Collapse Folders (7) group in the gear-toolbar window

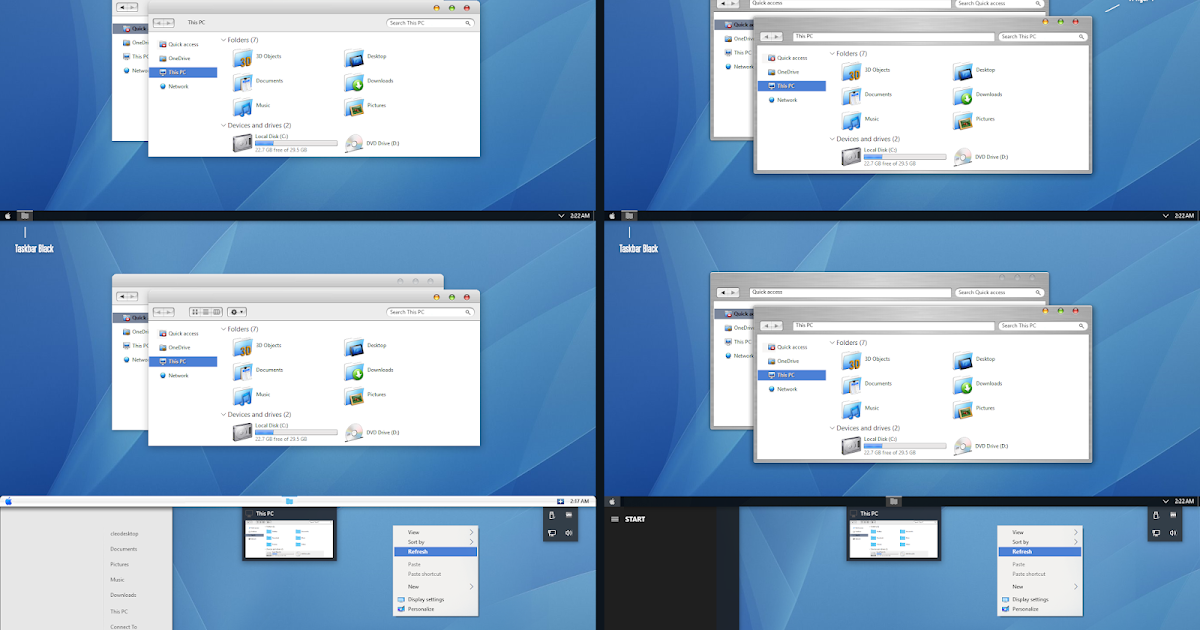224,329
